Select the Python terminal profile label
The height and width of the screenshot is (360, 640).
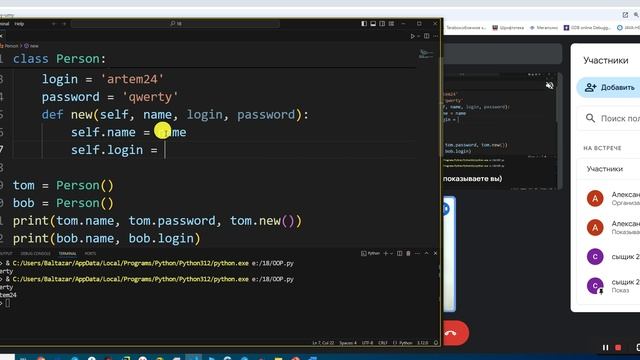(371, 253)
